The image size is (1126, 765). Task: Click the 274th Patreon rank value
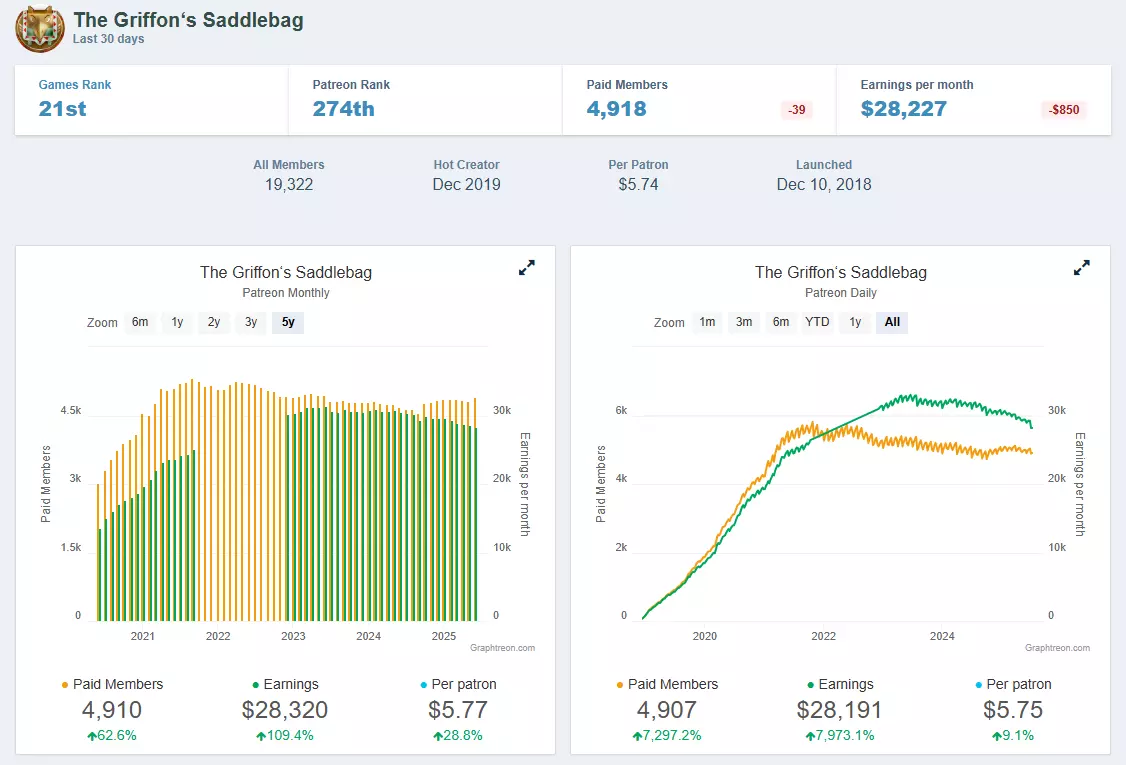[343, 108]
